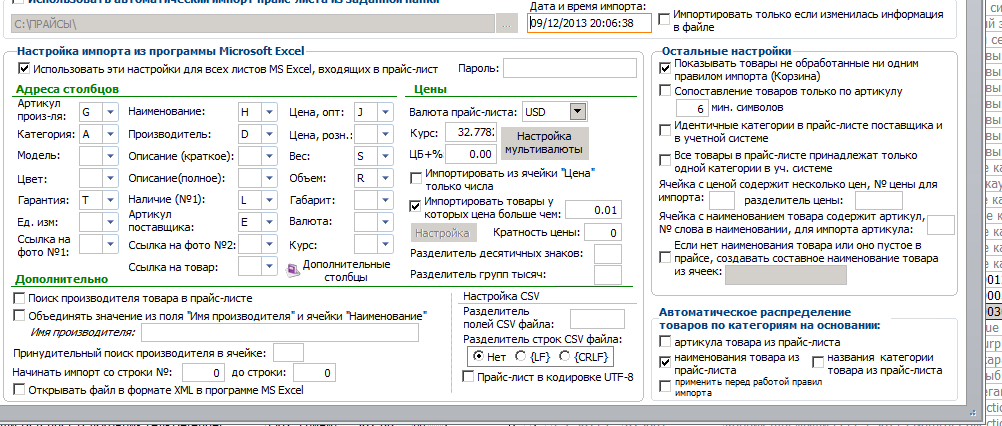The height and width of the screenshot is (426, 1002).
Task: Click the Разделитель групп тысяч field
Action: tap(608, 275)
